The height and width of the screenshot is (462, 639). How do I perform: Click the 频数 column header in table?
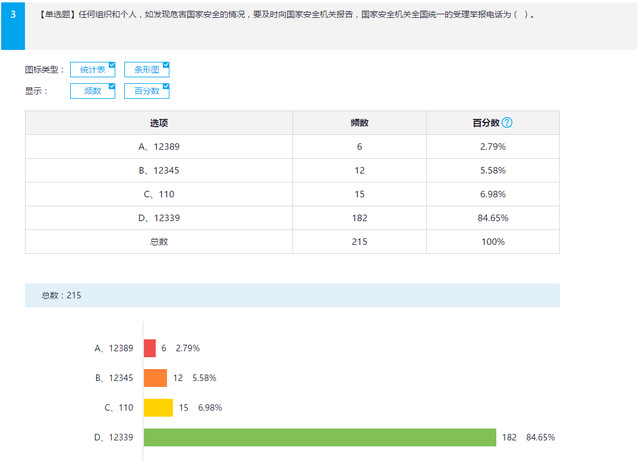tap(359, 123)
